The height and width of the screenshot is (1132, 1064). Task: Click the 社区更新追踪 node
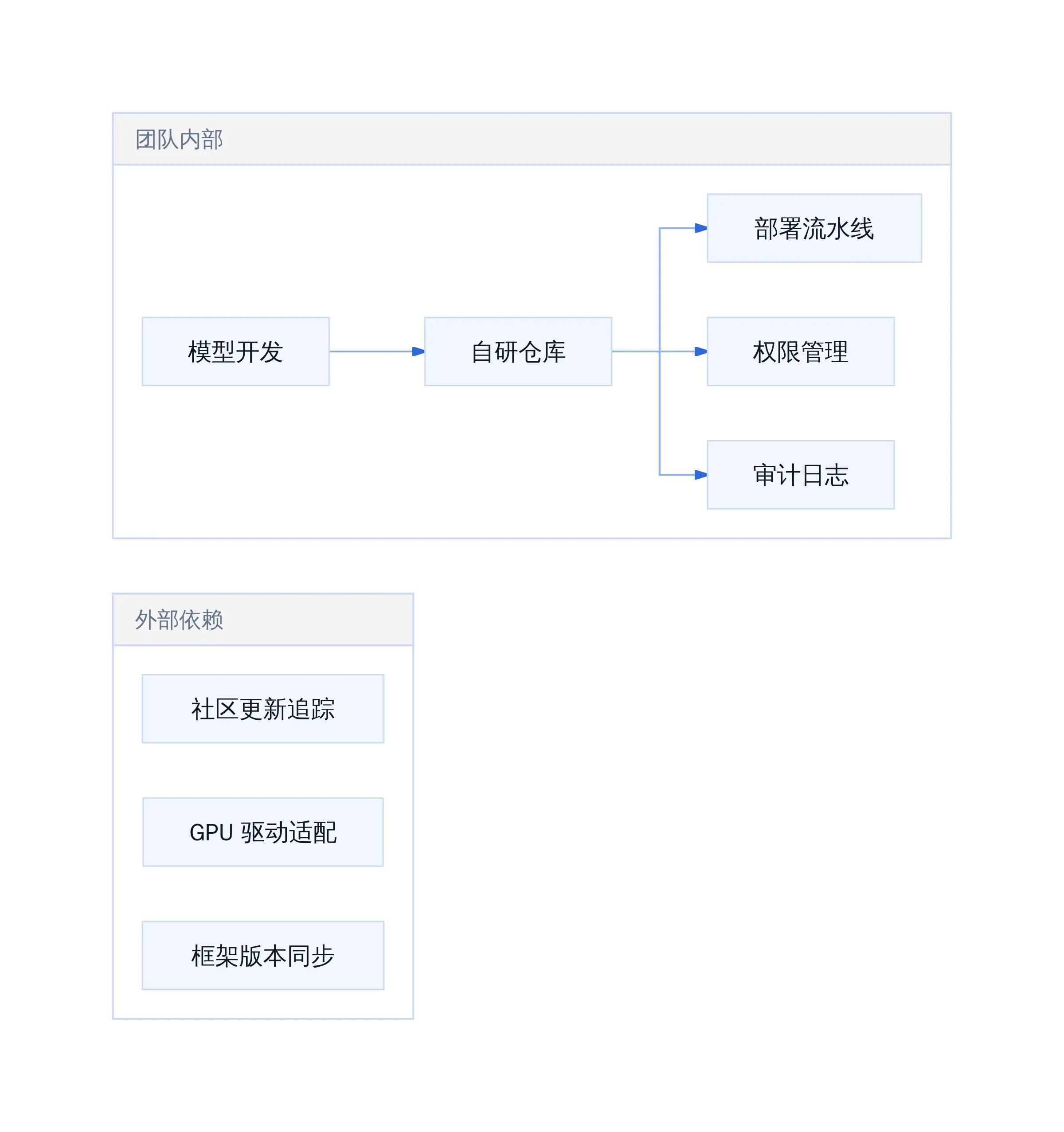pos(262,708)
